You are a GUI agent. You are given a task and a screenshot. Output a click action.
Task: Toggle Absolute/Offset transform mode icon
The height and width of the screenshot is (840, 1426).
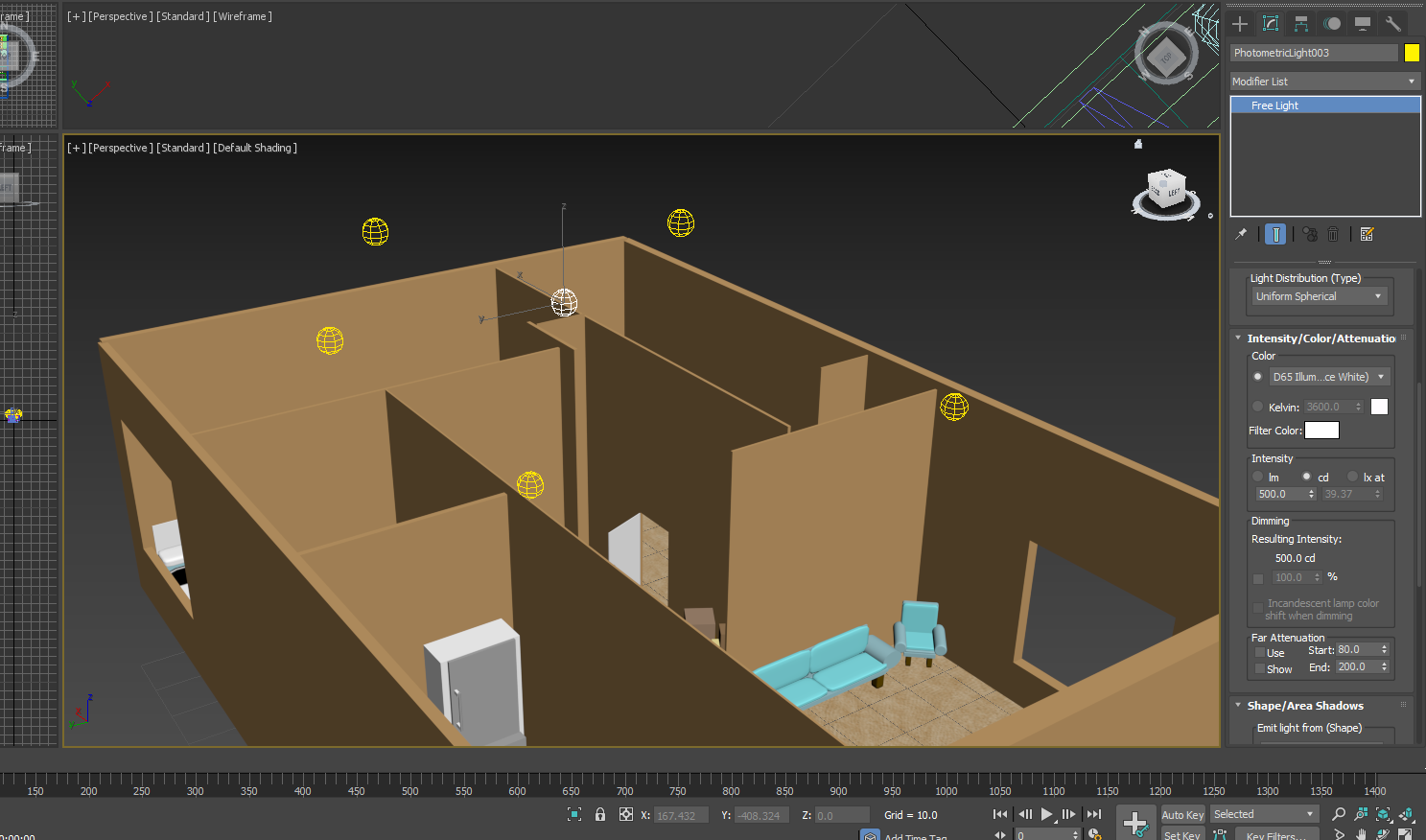[626, 814]
